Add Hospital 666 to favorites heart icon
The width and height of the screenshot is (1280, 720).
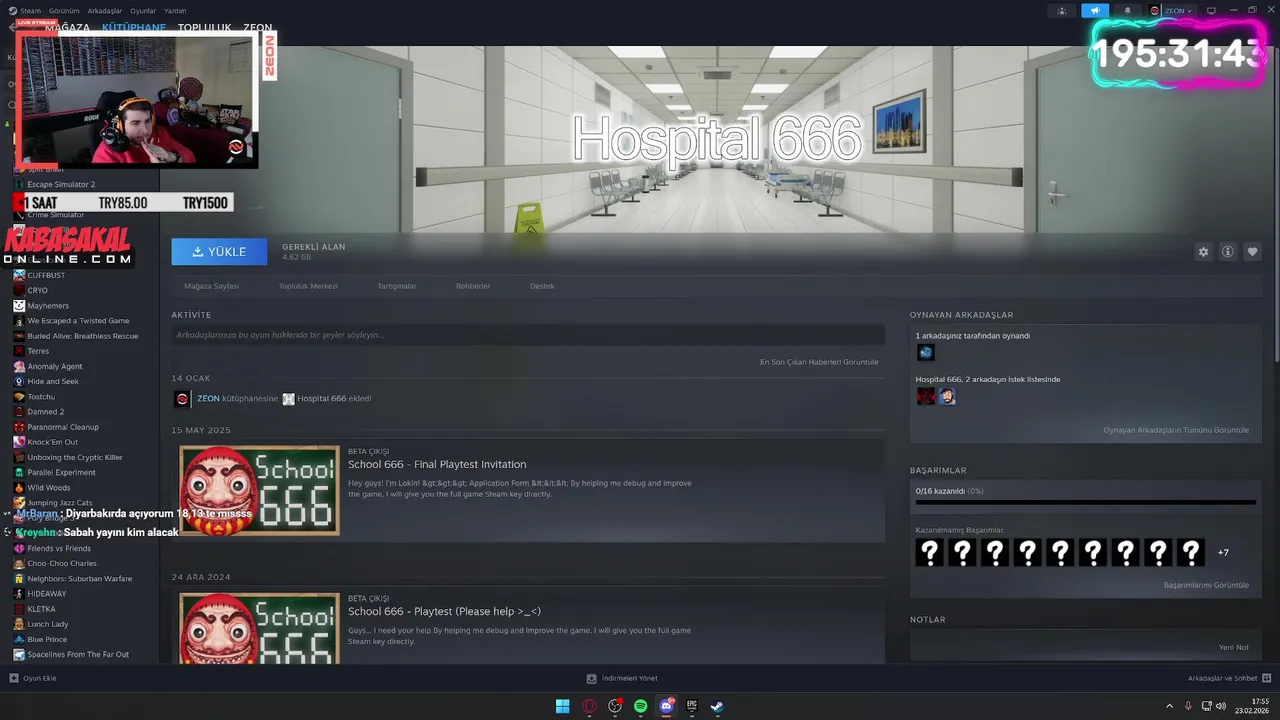(1252, 252)
